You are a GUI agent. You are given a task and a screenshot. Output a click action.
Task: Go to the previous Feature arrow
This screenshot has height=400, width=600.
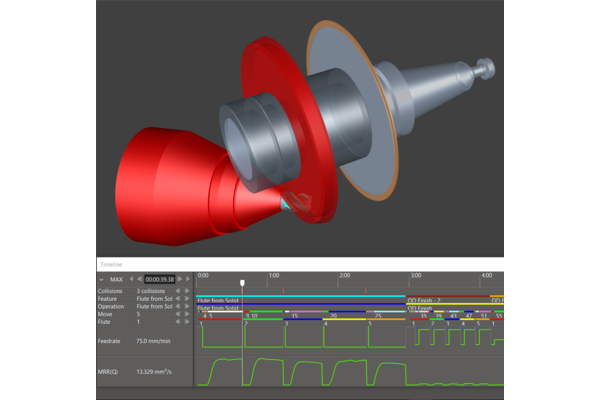[x=178, y=299]
